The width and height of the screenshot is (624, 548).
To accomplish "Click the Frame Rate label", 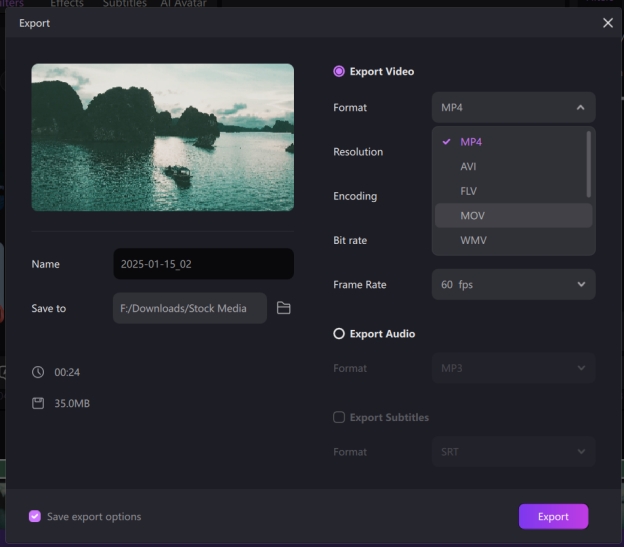I will coord(360,285).
